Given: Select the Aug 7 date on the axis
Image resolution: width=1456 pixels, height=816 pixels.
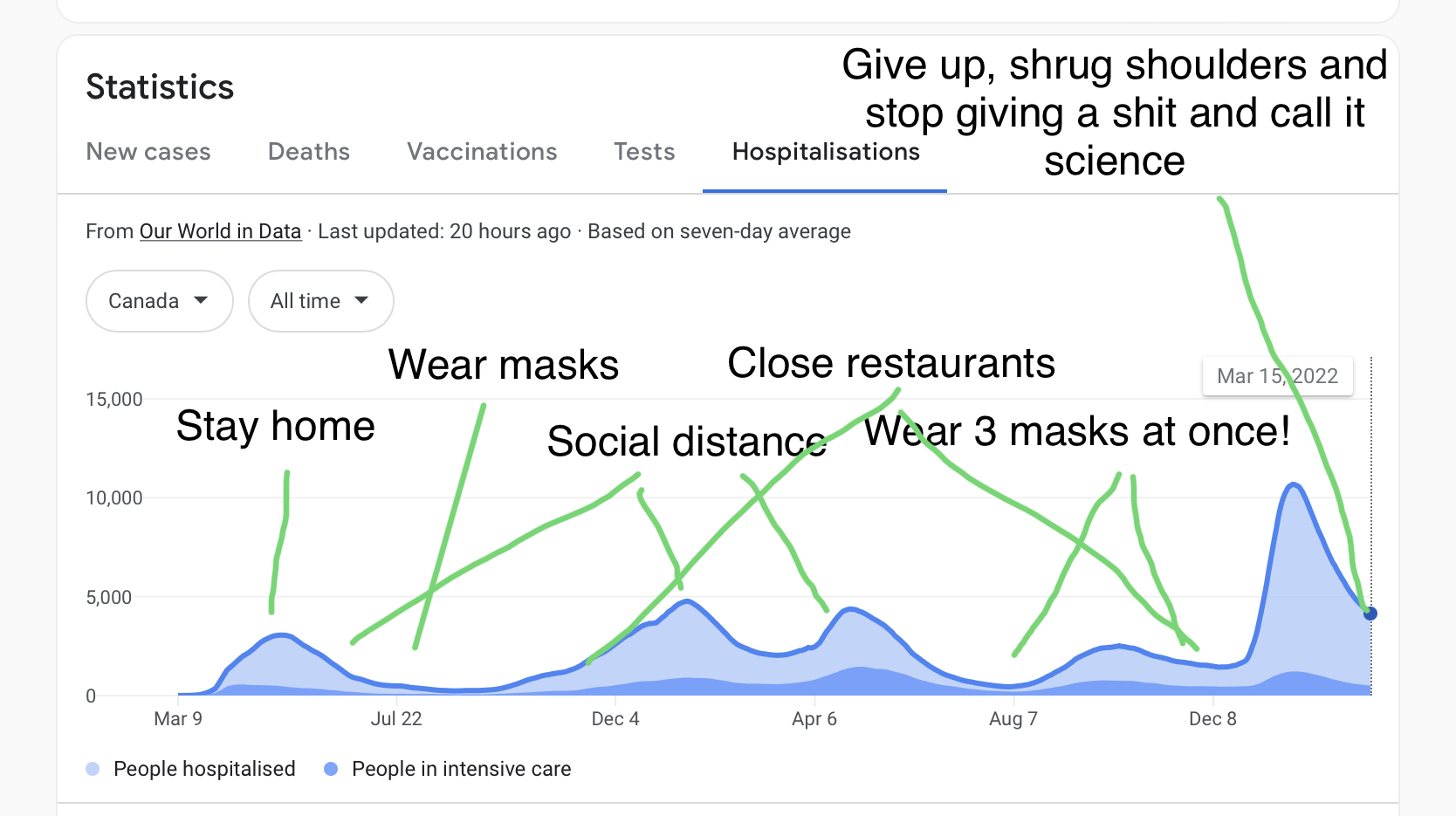Looking at the screenshot, I should click(x=1013, y=719).
